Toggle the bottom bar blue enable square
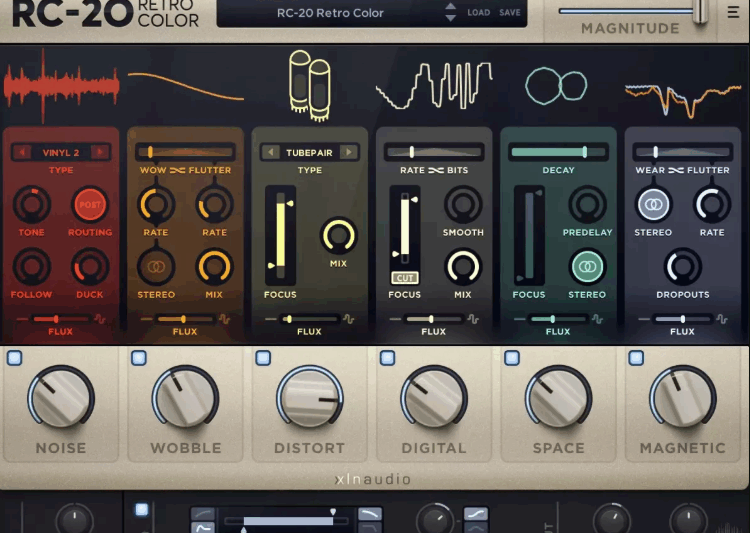This screenshot has height=533, width=750. (x=142, y=510)
